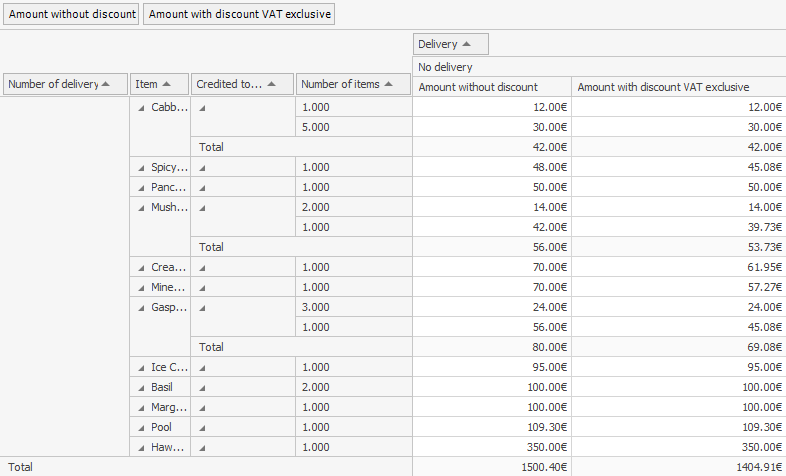Click the 'Amount without discount' data field button
The height and width of the screenshot is (476, 786).
click(71, 14)
